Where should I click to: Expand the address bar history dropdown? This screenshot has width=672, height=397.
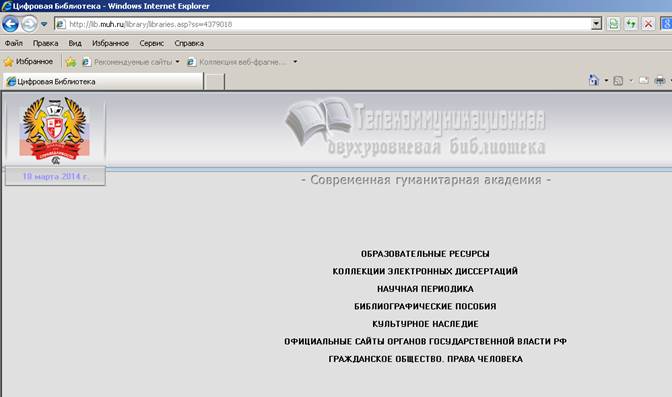pyautogui.click(x=596, y=24)
